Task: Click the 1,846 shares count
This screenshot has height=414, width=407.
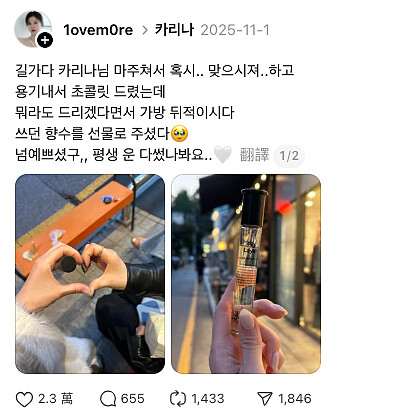Action: tap(295, 399)
